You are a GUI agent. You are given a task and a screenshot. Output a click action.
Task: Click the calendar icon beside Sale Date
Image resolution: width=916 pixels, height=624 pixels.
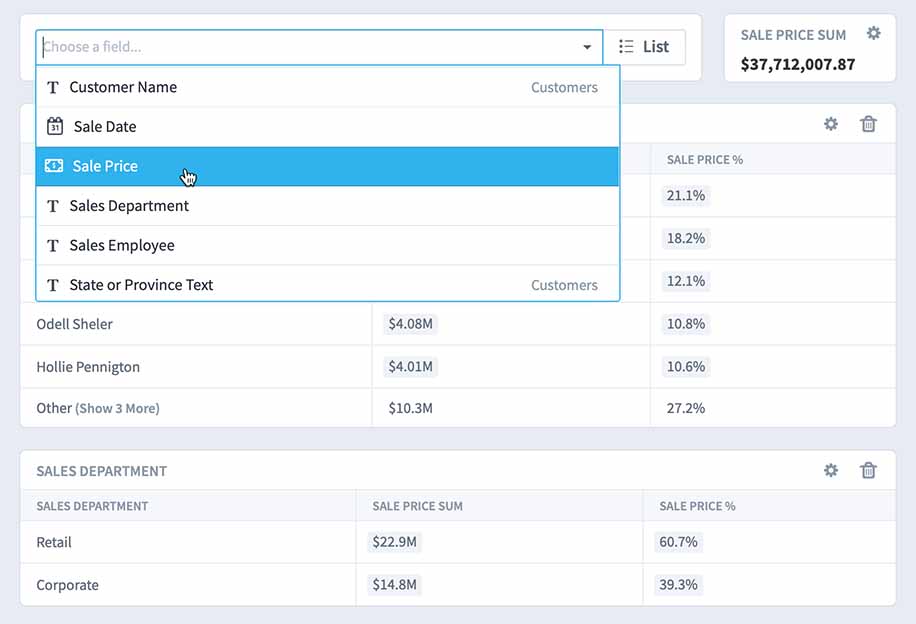[53, 126]
